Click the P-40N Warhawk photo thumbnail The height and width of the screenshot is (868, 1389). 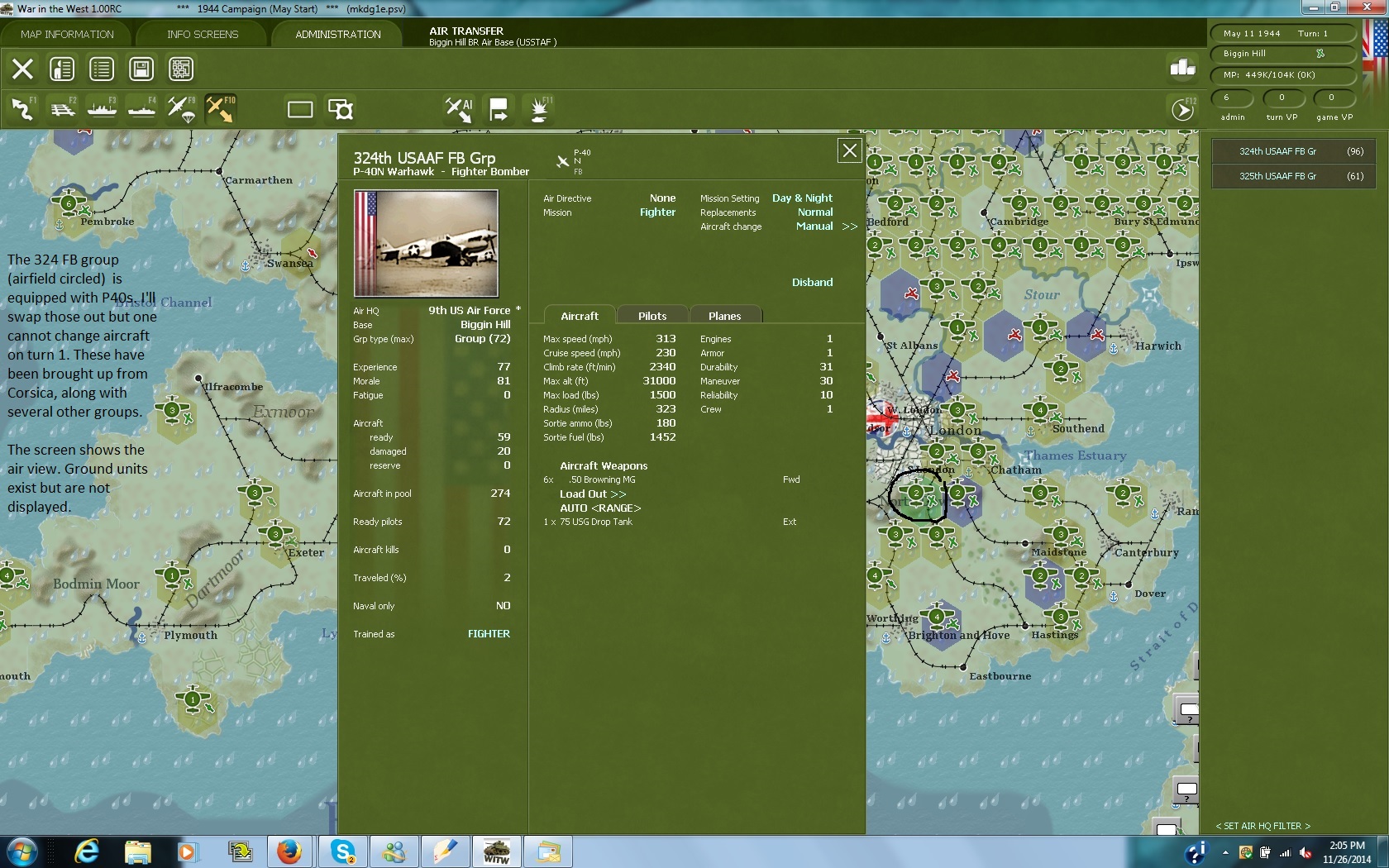[x=426, y=243]
